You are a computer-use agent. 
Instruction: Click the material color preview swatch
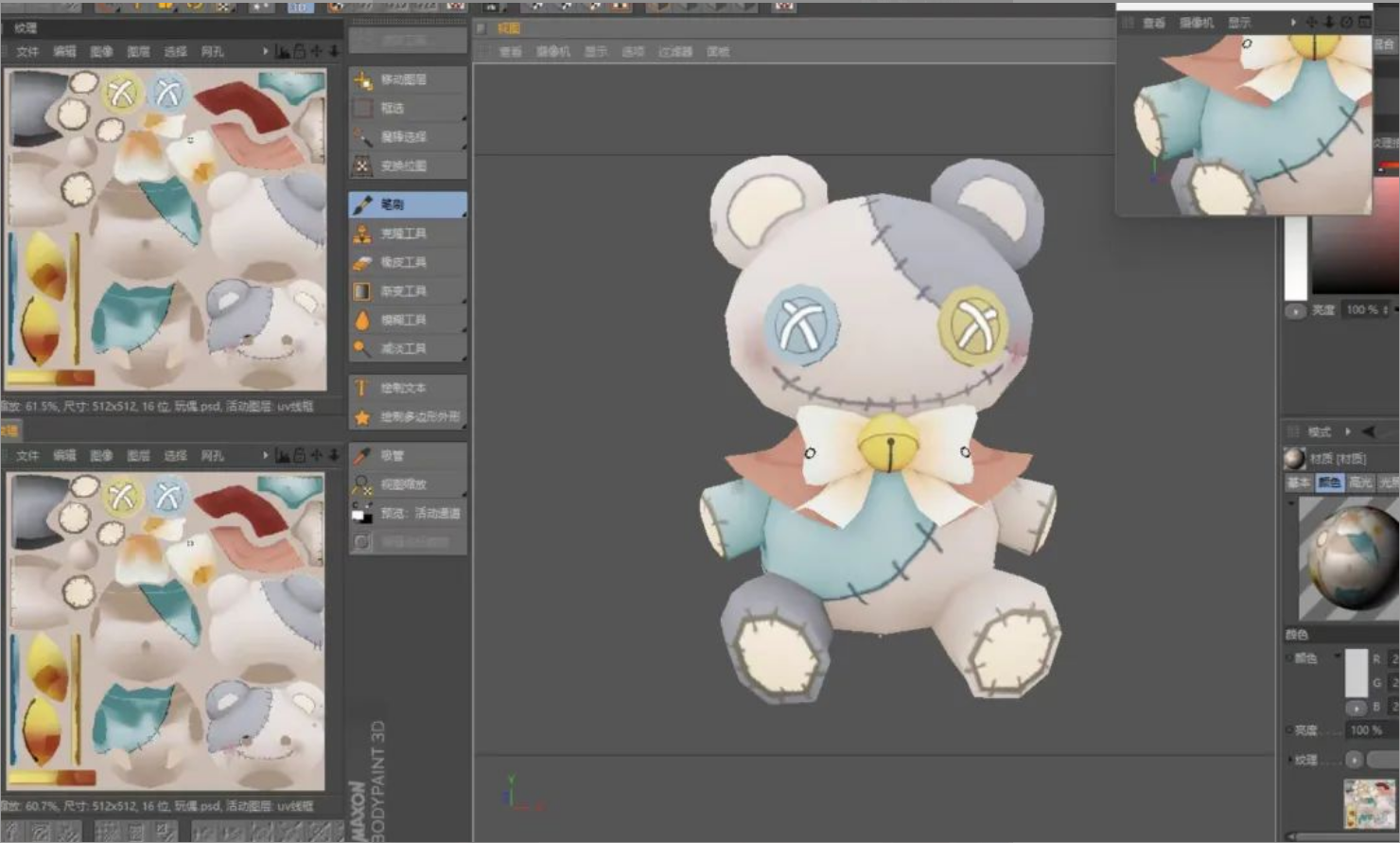[x=1356, y=672]
